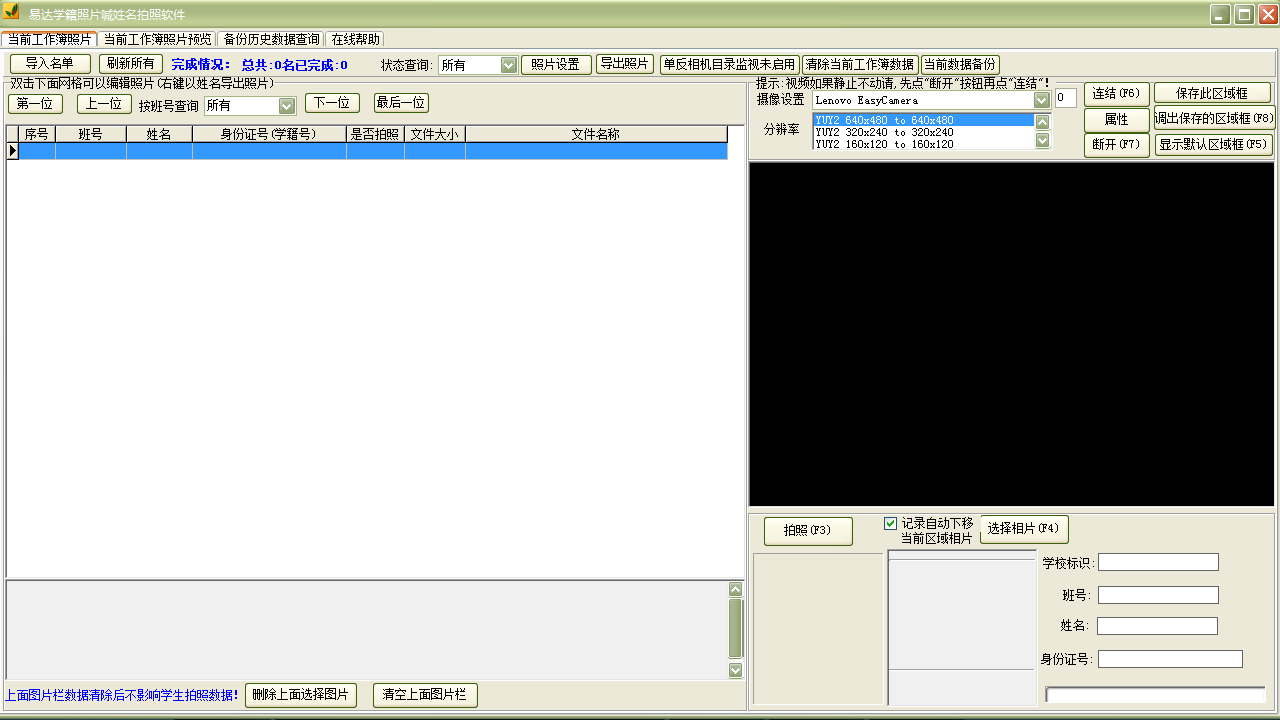Screen dimensions: 1280x720
Task: Toggle 记录自动下移 checkbox
Action: [891, 523]
